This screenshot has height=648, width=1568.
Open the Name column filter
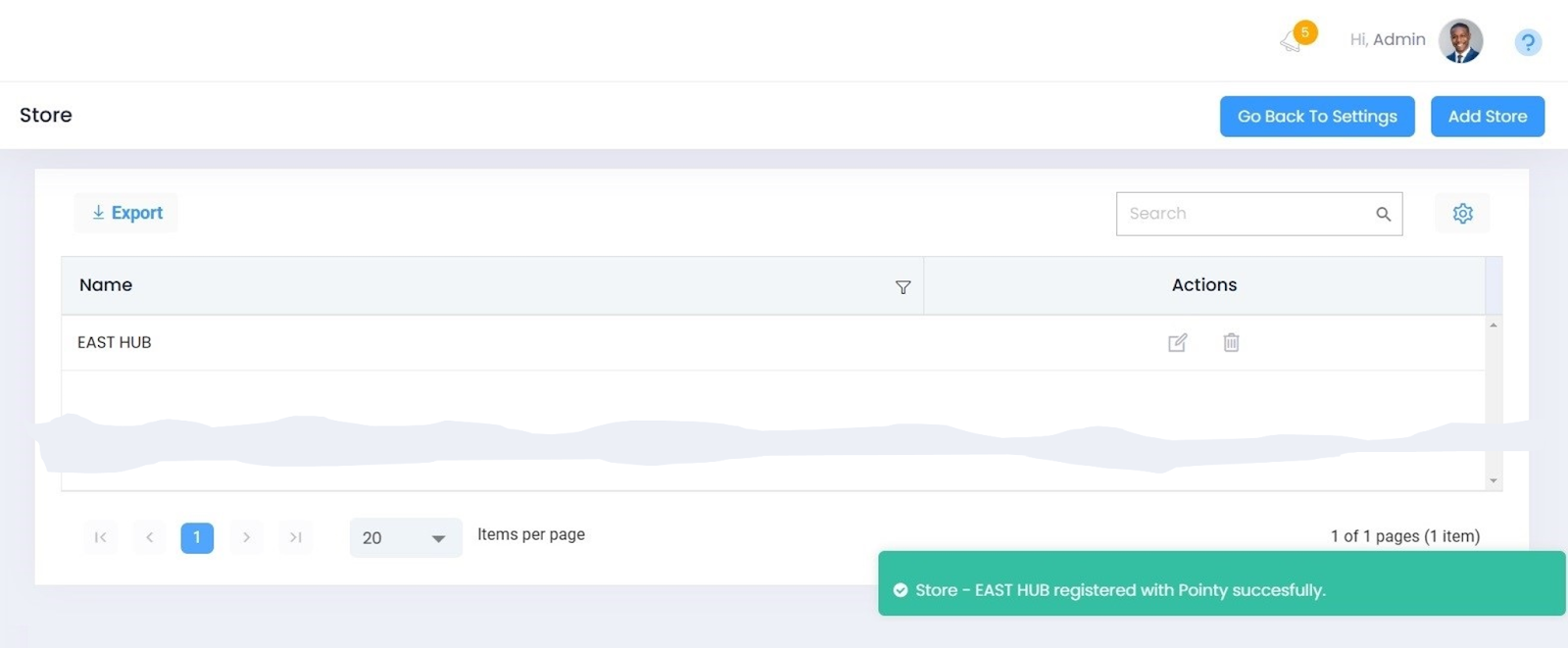point(903,287)
